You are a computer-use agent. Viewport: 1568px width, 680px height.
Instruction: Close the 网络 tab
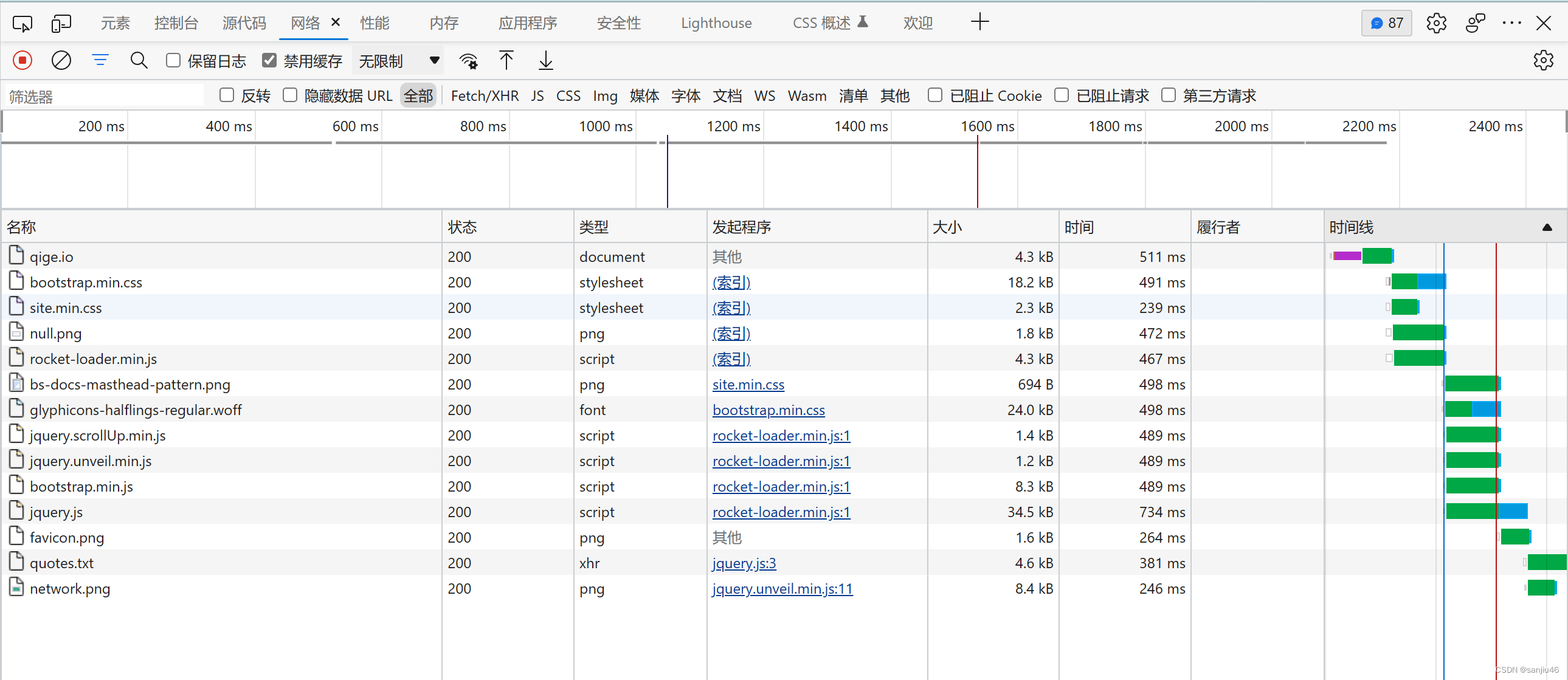(336, 22)
